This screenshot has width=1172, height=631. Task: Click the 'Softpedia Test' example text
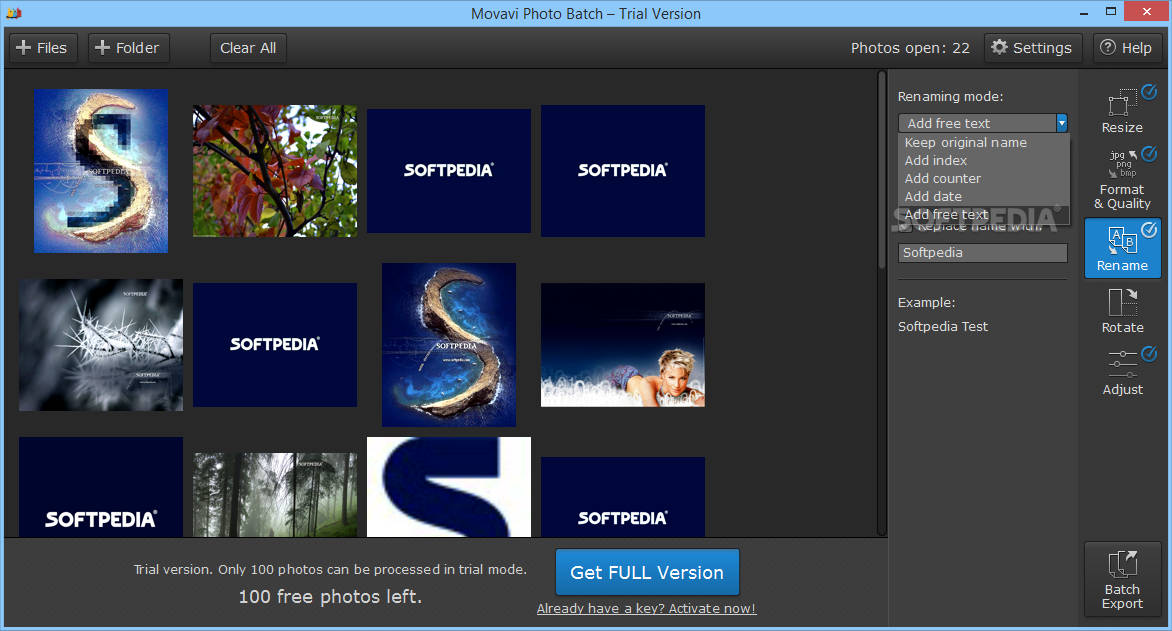[943, 327]
